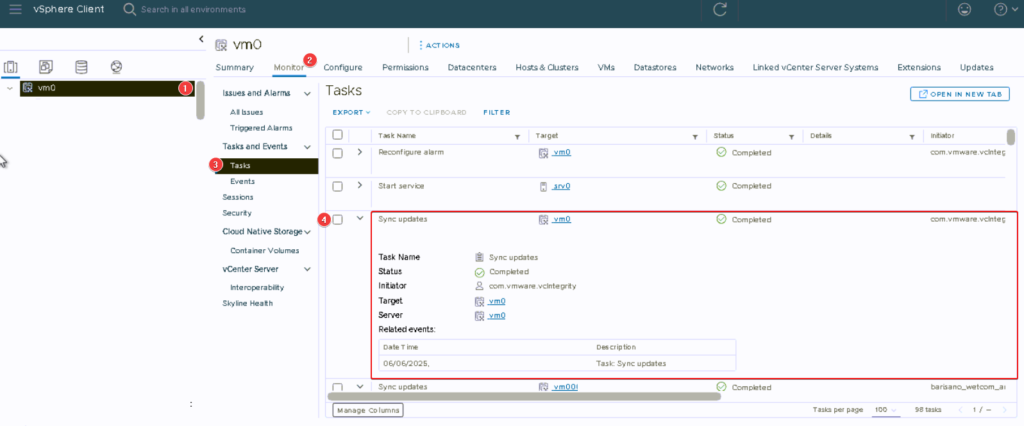Open the Export dropdown
The height and width of the screenshot is (426, 1024).
[x=351, y=112]
